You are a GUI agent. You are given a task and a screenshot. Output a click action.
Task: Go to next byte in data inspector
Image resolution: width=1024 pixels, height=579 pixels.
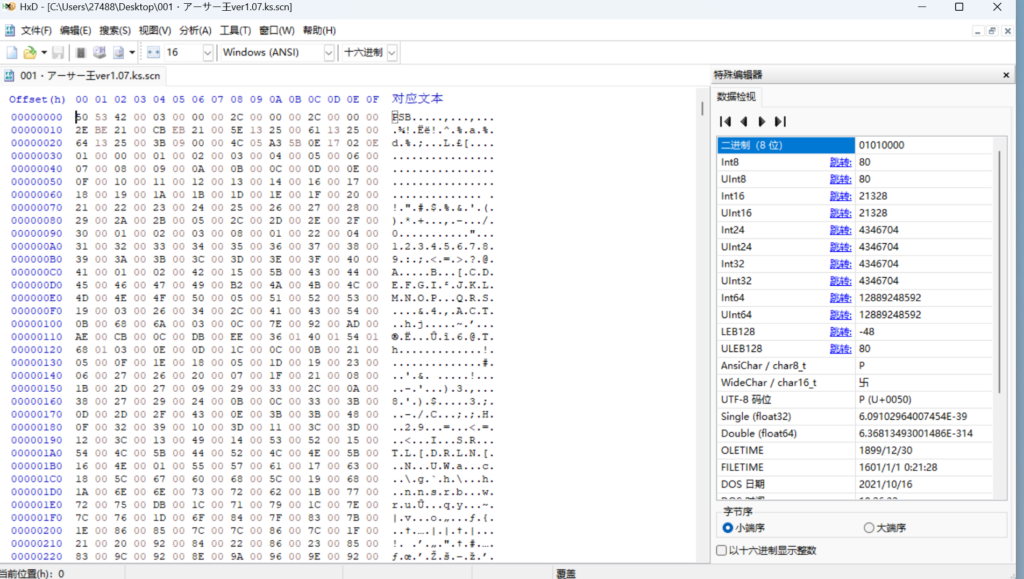pos(762,121)
